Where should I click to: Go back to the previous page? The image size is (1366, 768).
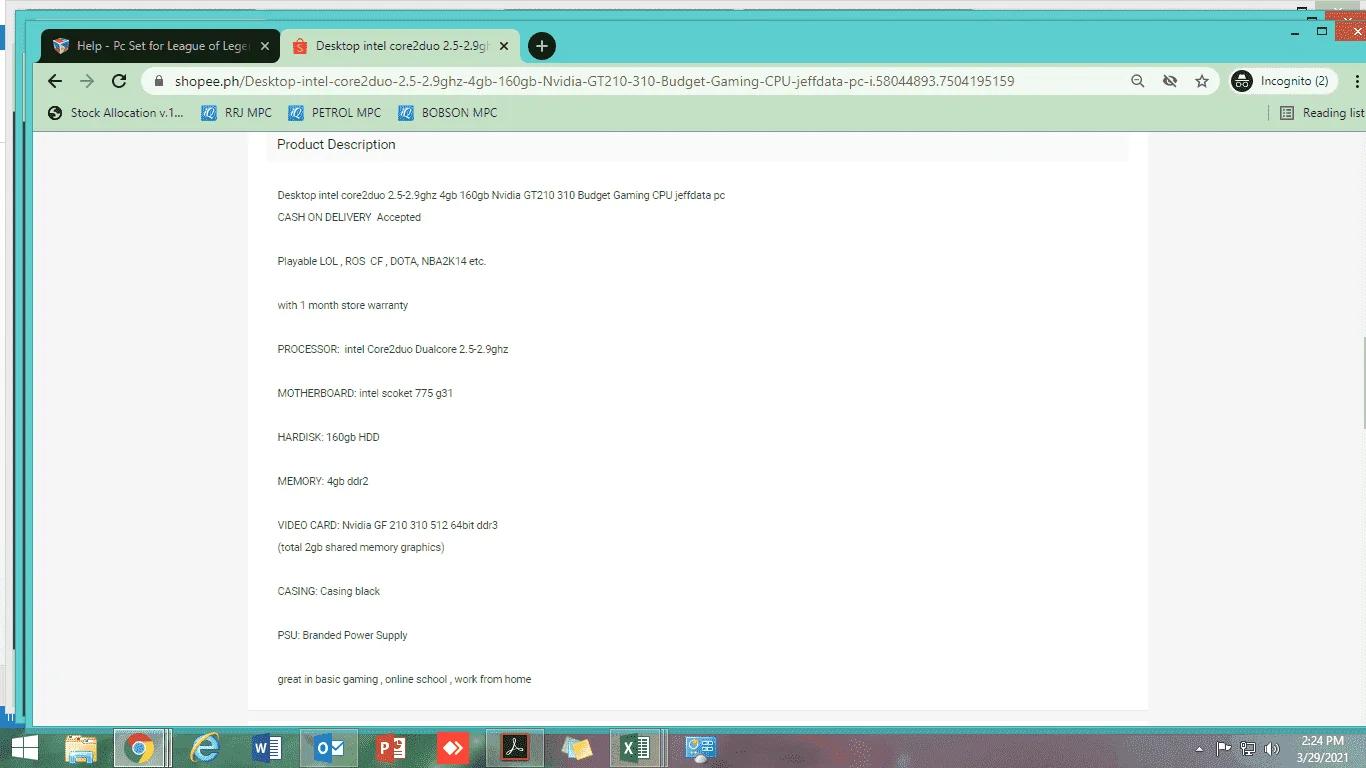(55, 81)
